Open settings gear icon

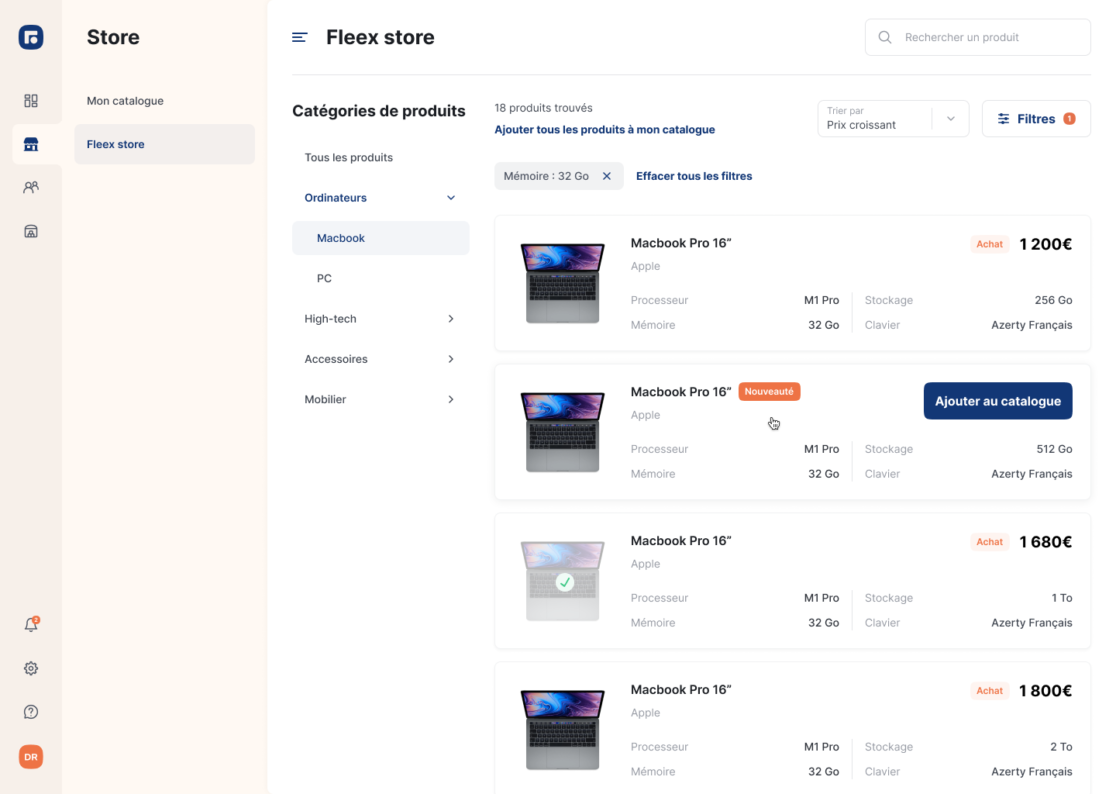click(31, 668)
